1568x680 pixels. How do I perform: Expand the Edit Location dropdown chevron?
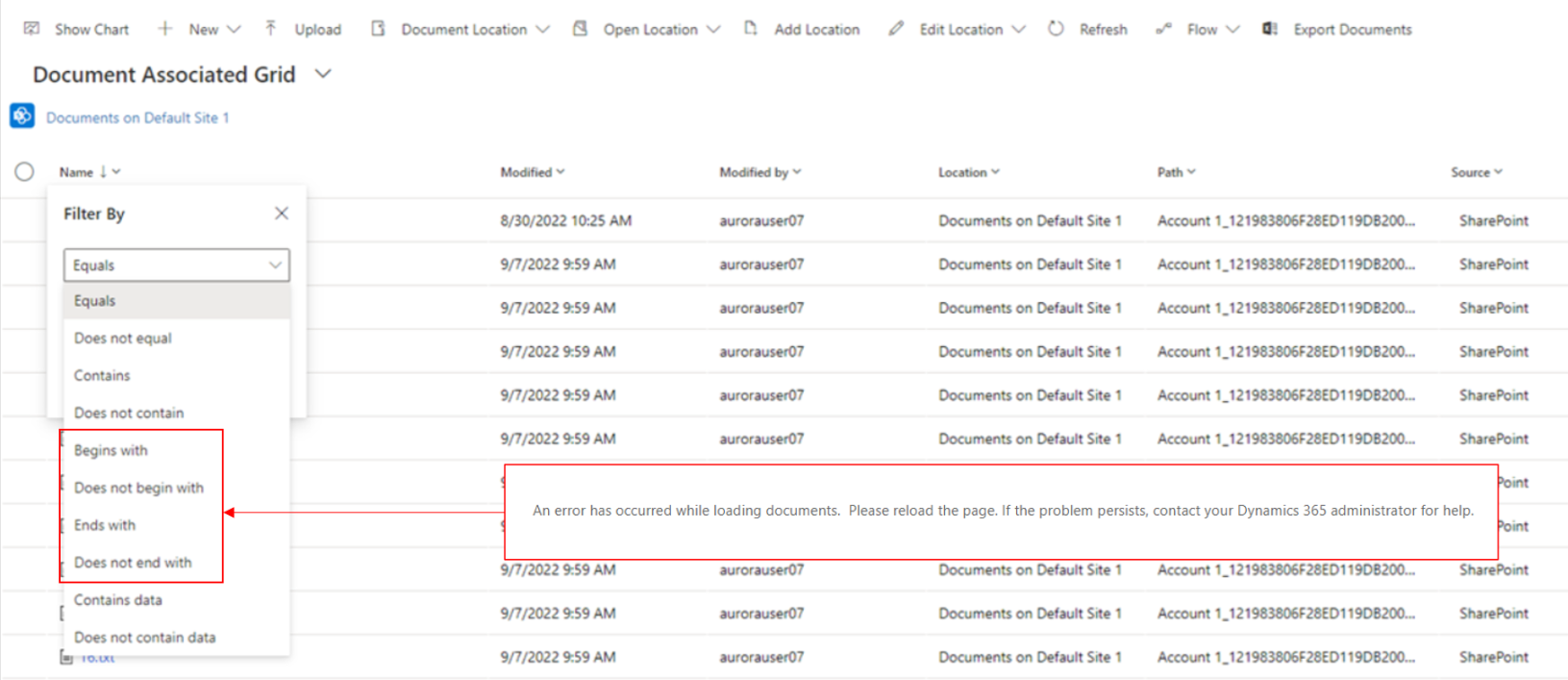[1019, 30]
